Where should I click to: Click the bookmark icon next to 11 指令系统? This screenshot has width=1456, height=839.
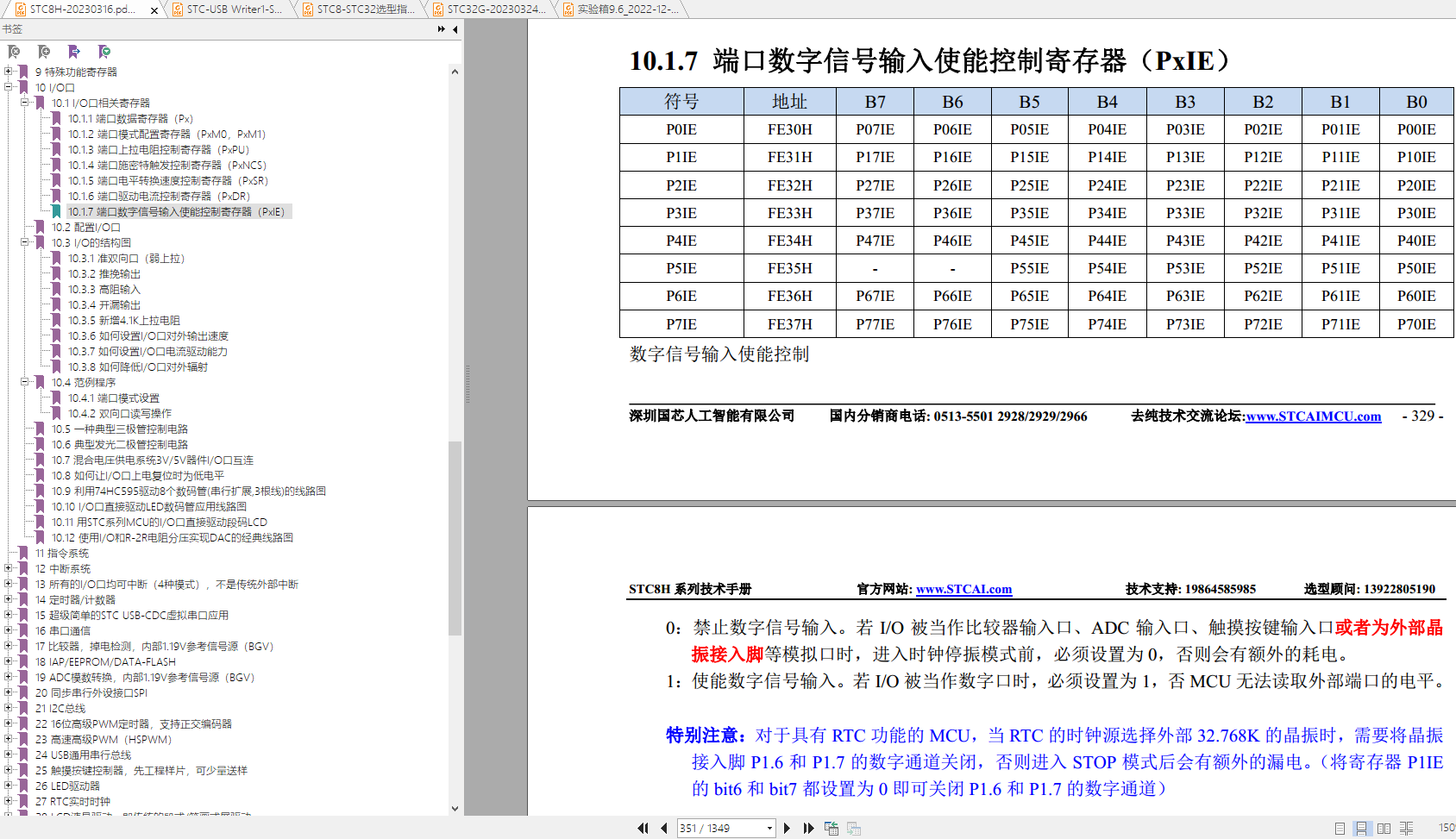[23, 554]
